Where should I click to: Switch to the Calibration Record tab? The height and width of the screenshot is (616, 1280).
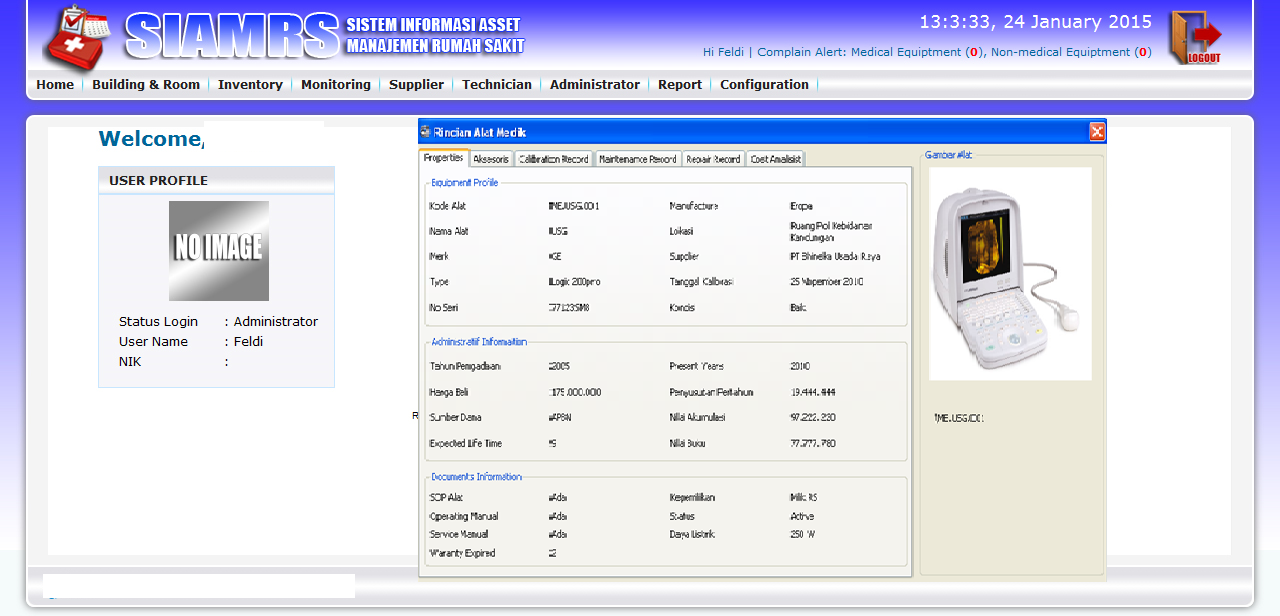coord(554,159)
